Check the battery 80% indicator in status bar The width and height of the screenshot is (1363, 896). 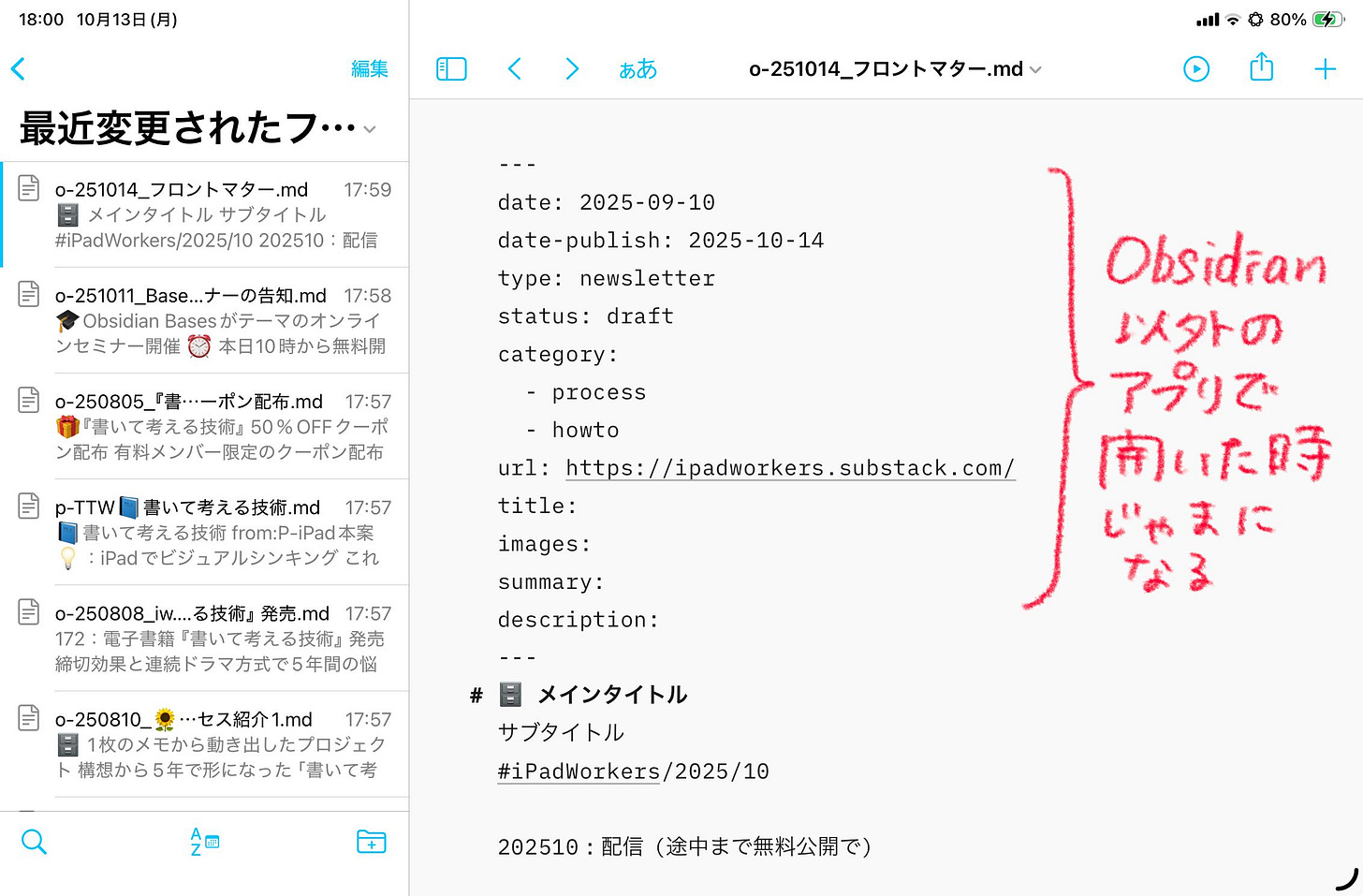[x=1307, y=20]
